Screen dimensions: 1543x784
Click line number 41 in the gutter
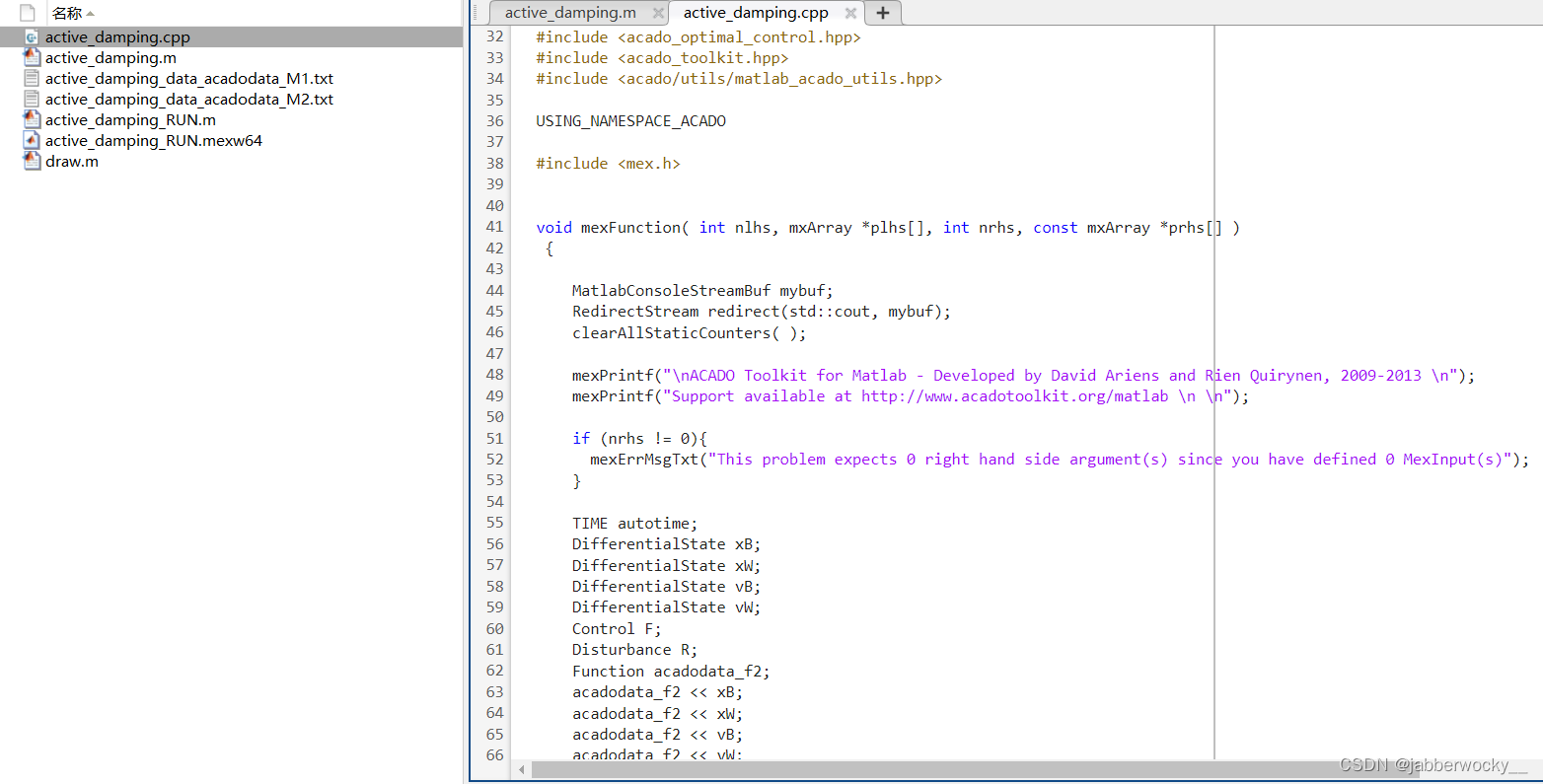point(494,227)
